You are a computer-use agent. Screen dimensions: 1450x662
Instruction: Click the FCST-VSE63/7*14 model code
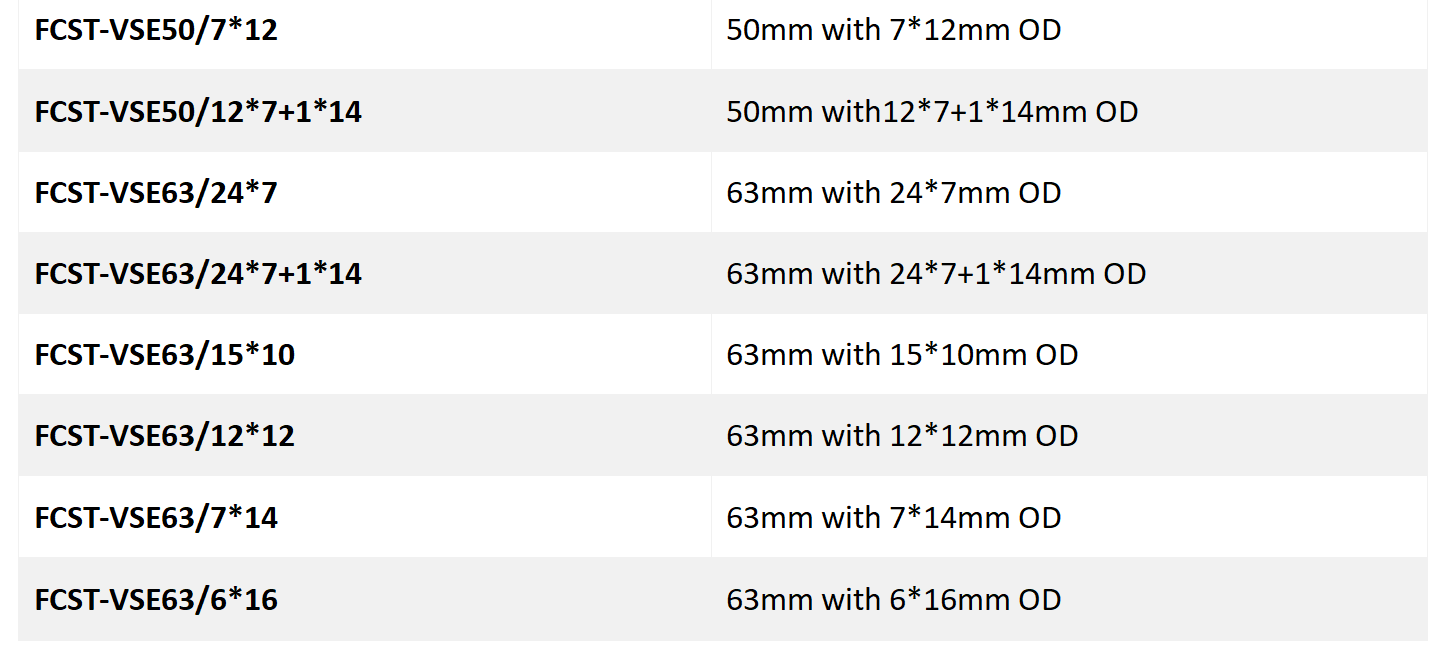click(x=156, y=518)
